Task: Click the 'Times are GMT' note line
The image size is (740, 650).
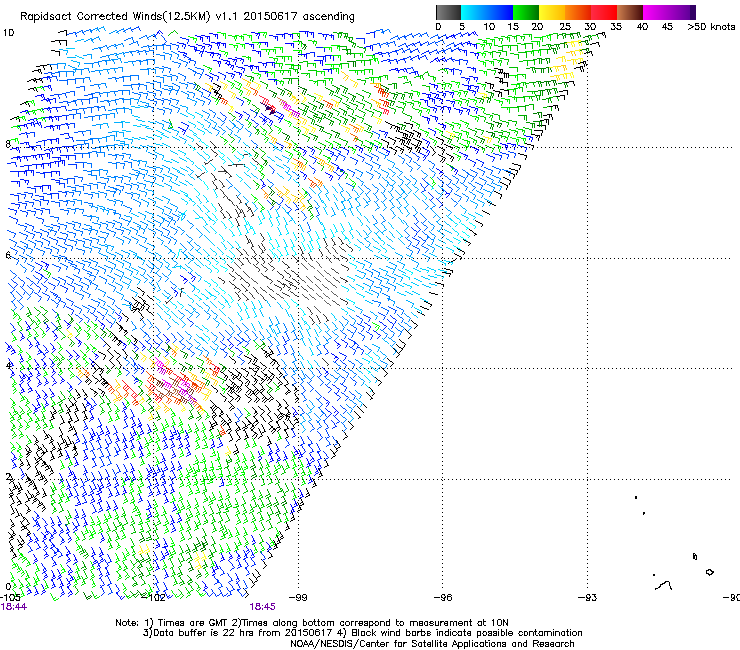Action: coord(312,623)
